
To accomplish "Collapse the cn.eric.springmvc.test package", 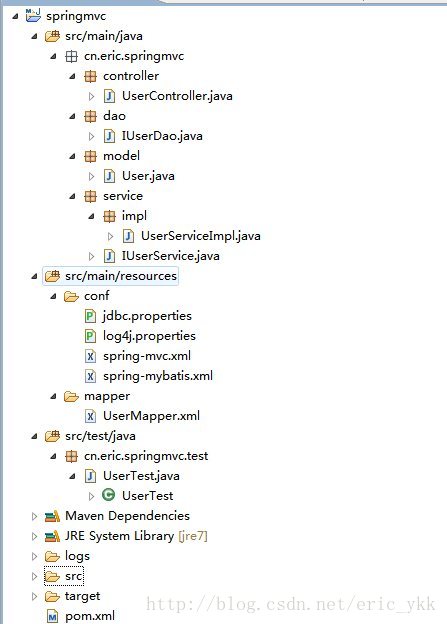I will tap(53, 456).
